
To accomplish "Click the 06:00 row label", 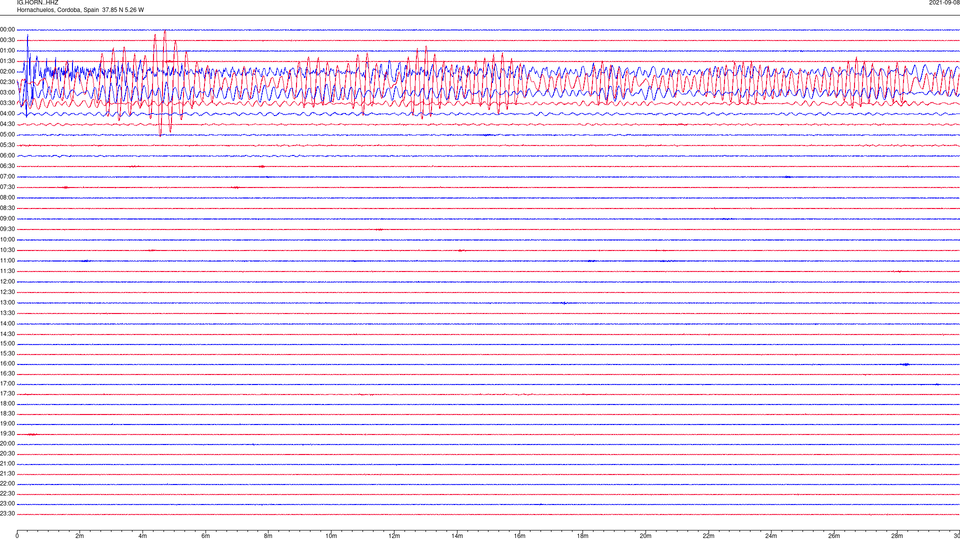I will 7,156.
